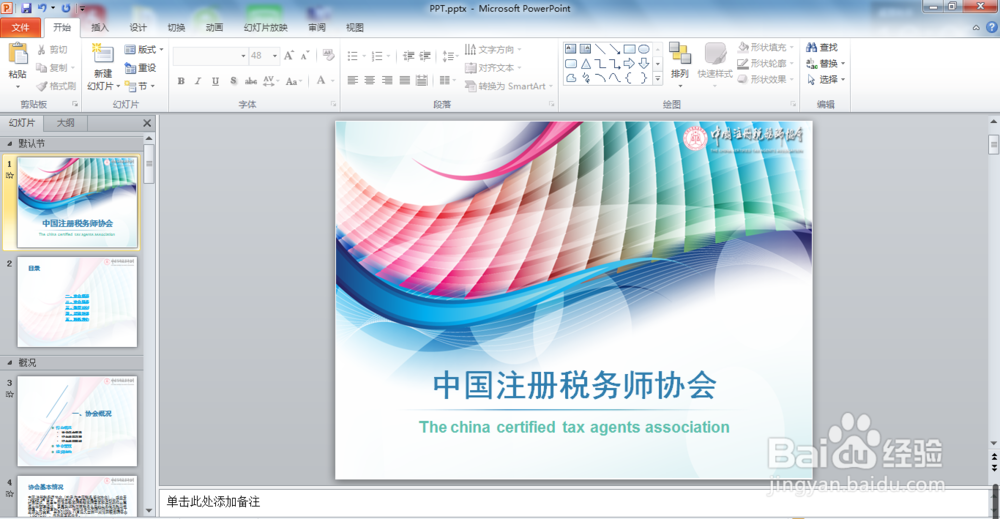
Task: Click the clear formatting icon
Action: (x=328, y=55)
